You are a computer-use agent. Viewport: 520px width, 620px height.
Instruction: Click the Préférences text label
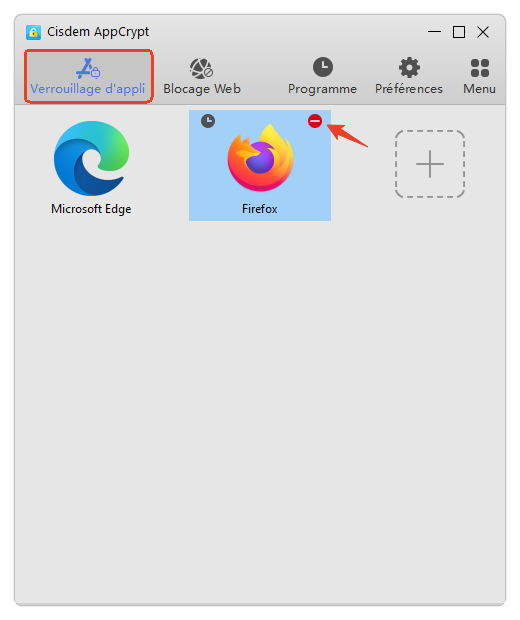pos(409,89)
